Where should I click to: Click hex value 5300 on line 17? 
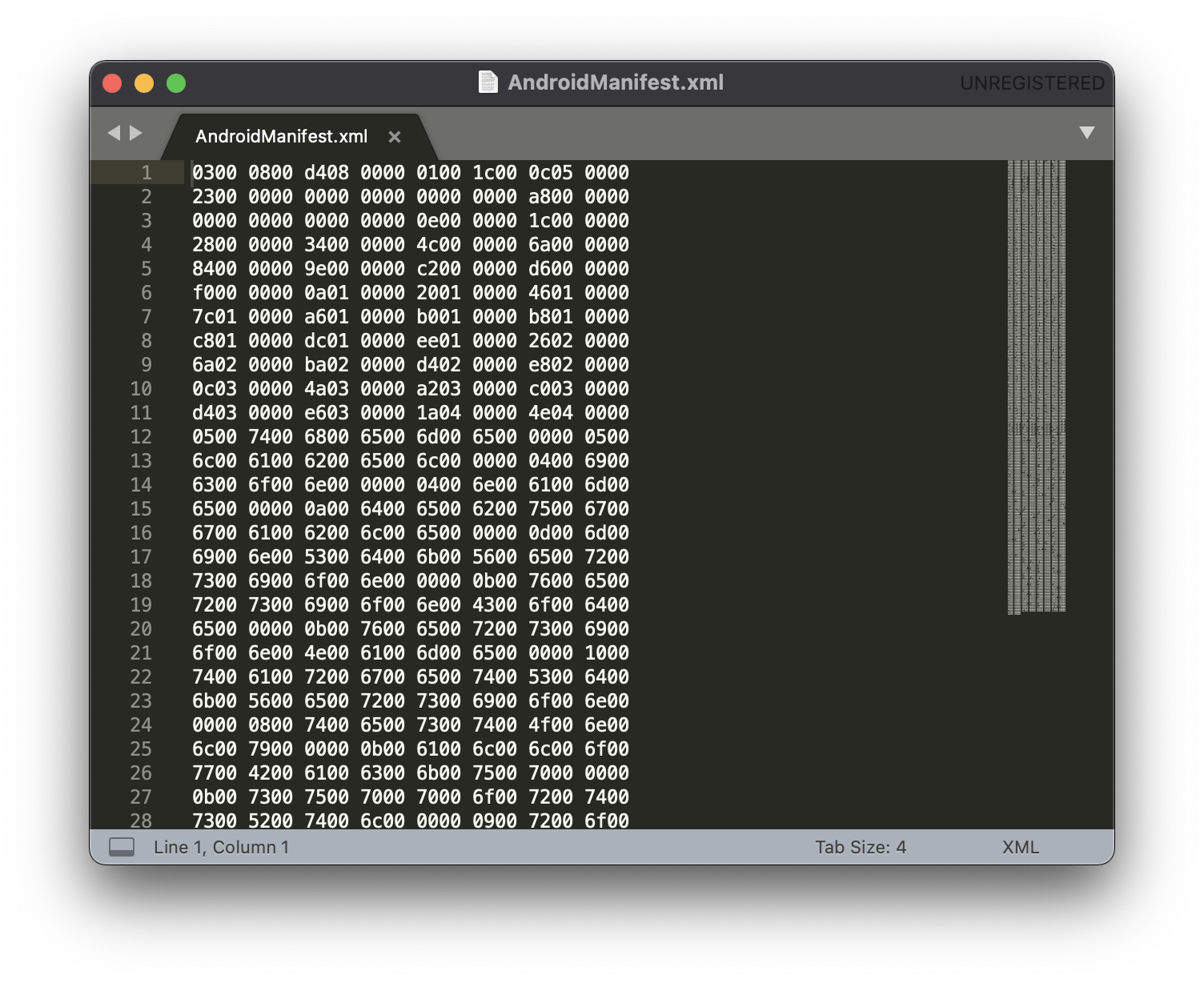327,556
